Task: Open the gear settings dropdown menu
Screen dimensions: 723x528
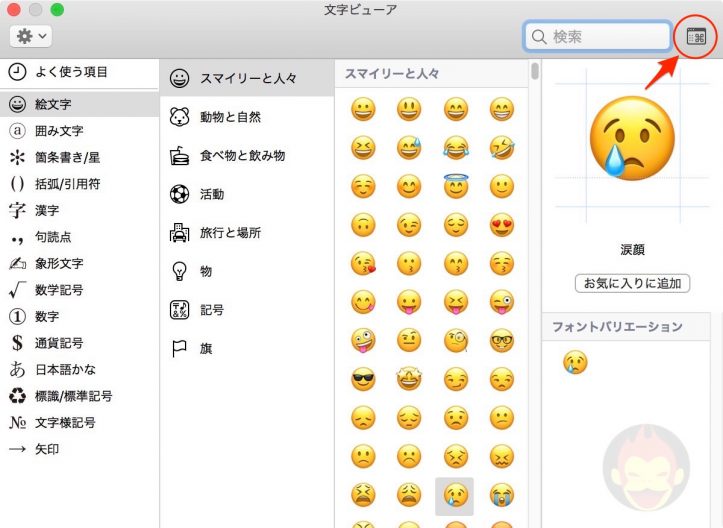Action: [30, 36]
